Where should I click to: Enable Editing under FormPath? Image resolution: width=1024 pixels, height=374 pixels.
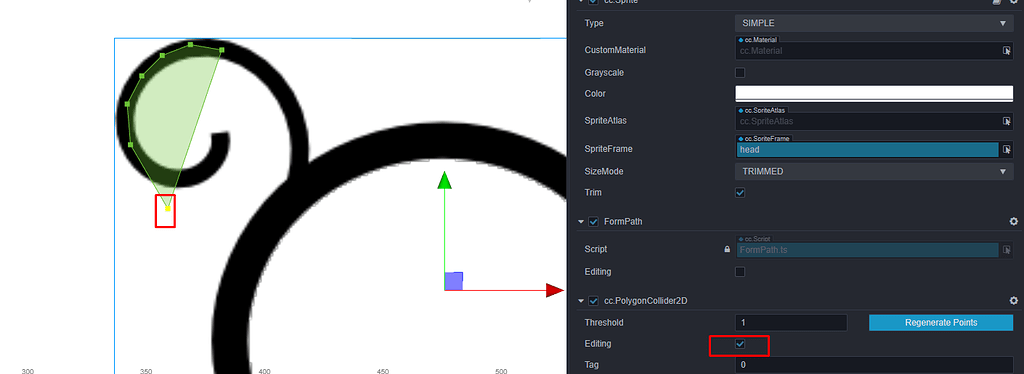click(x=740, y=272)
